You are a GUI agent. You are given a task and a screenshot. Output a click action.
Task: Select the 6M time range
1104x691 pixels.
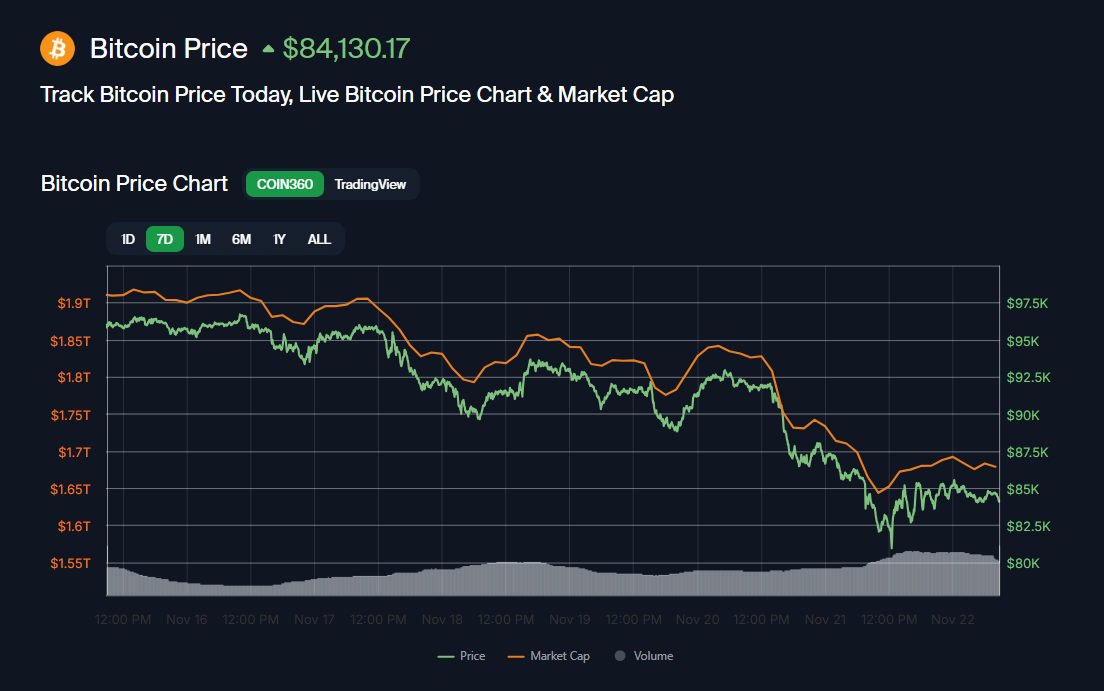coord(240,239)
